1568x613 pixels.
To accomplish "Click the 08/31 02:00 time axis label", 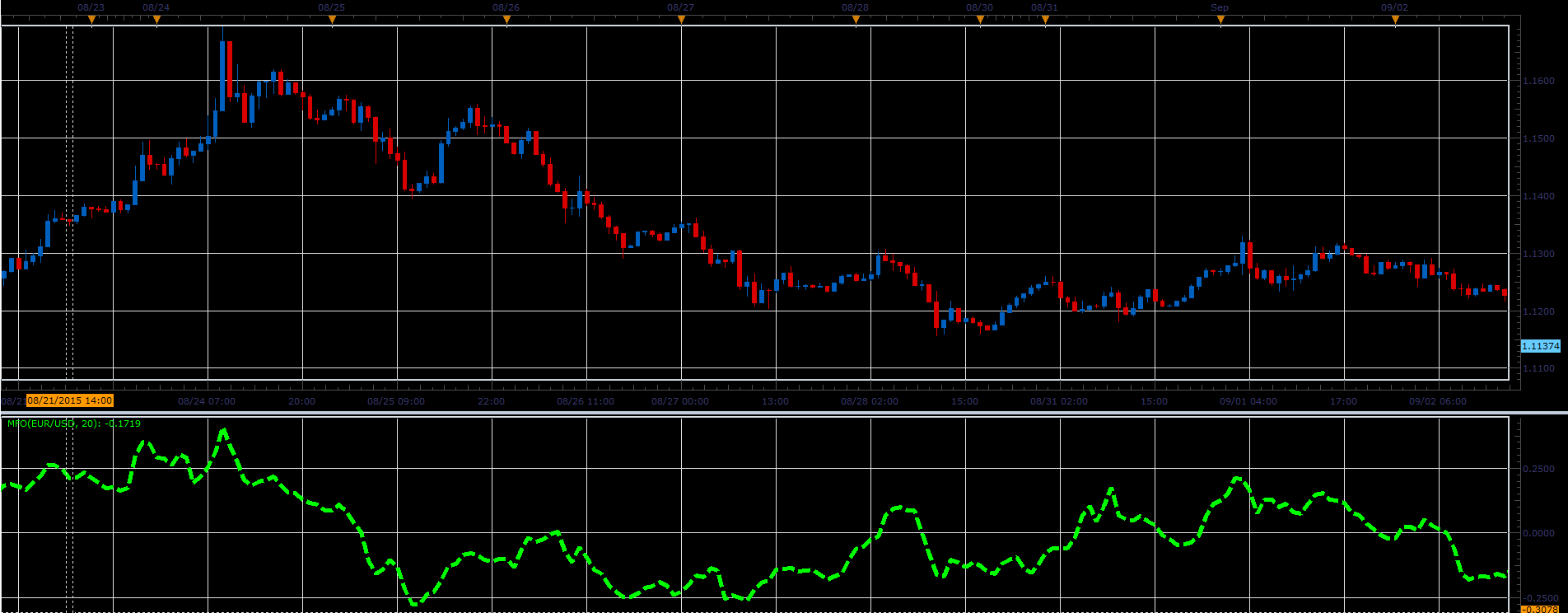I will pos(1059,401).
